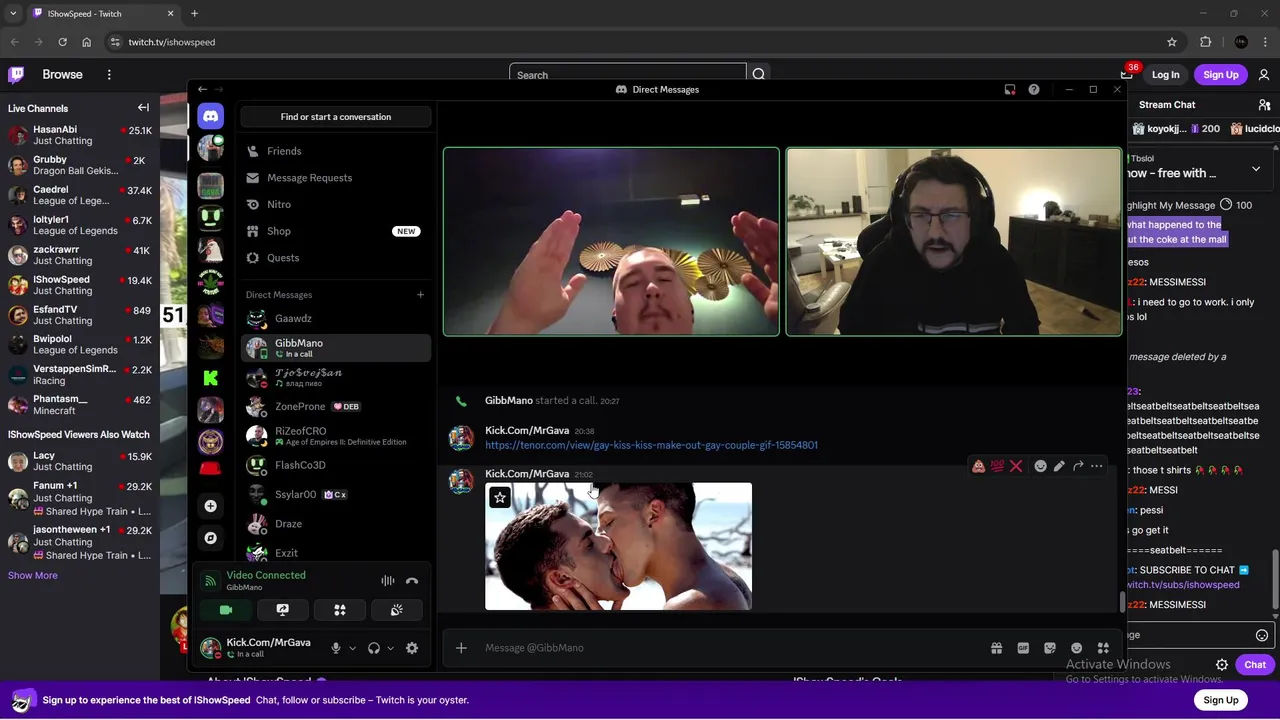The height and width of the screenshot is (720, 1280).
Task: Expand the stream chat pinned message chevron
Action: [1256, 169]
